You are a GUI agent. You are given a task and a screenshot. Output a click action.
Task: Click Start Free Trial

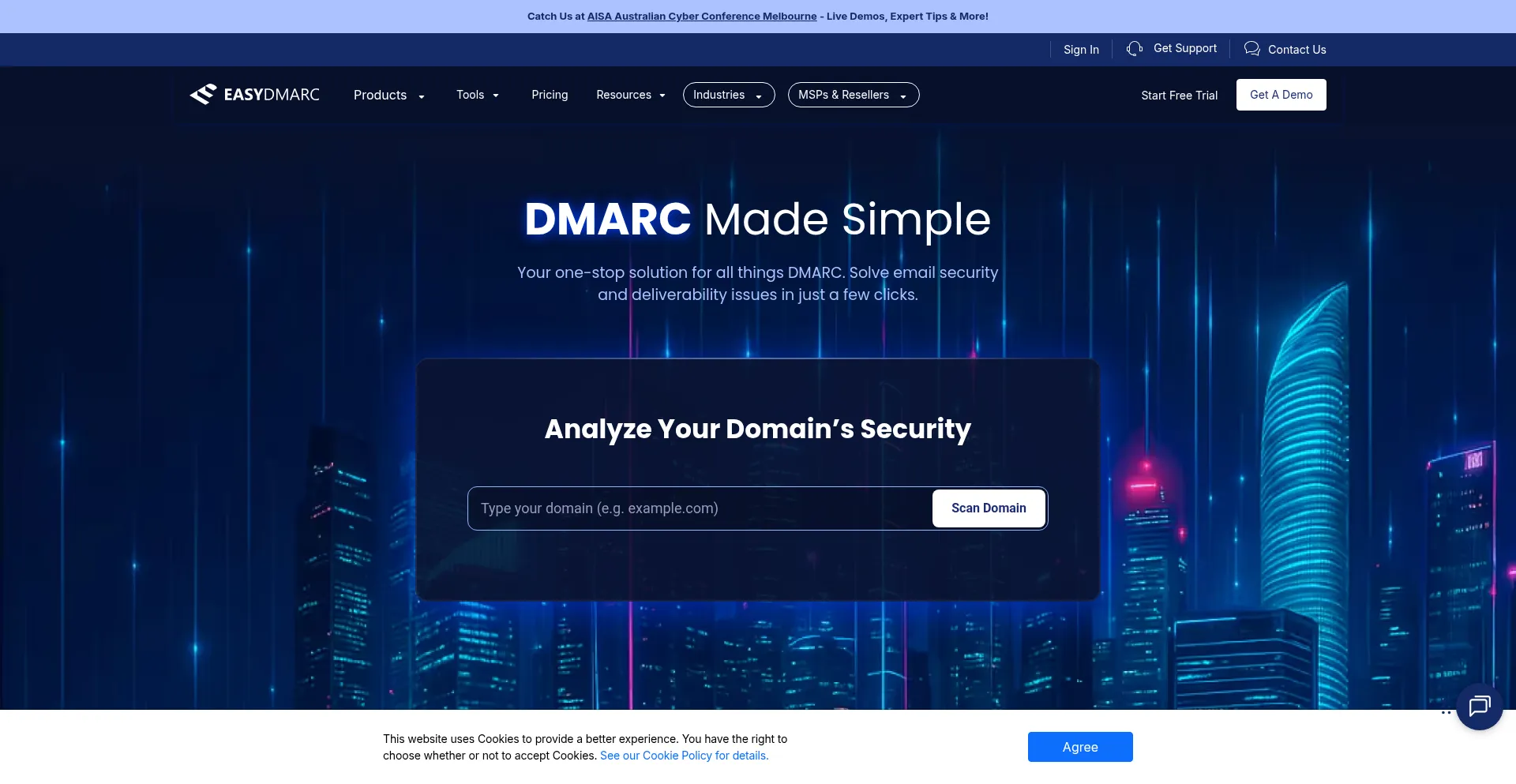[1179, 96]
